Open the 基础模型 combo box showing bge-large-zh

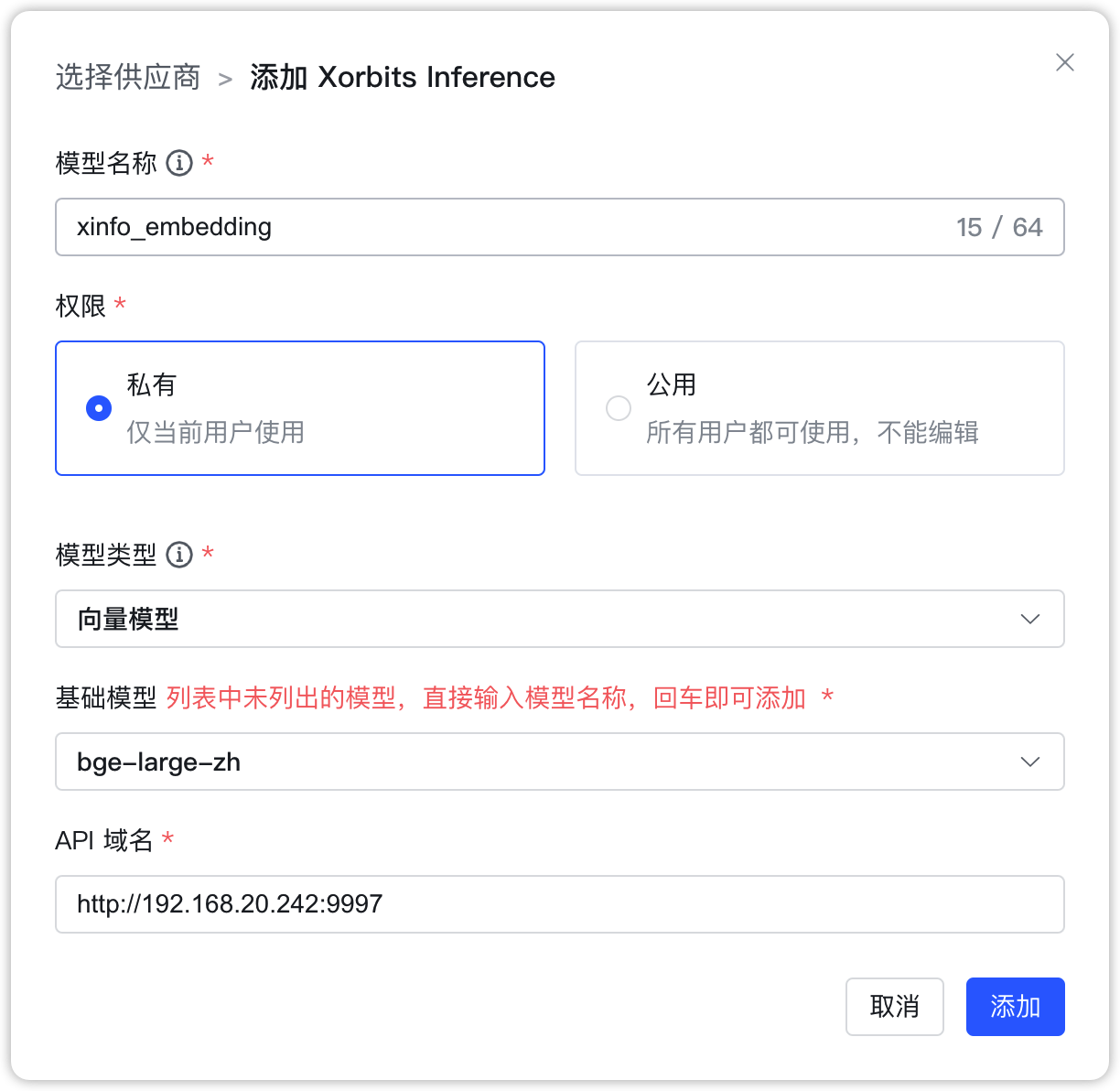(531, 762)
